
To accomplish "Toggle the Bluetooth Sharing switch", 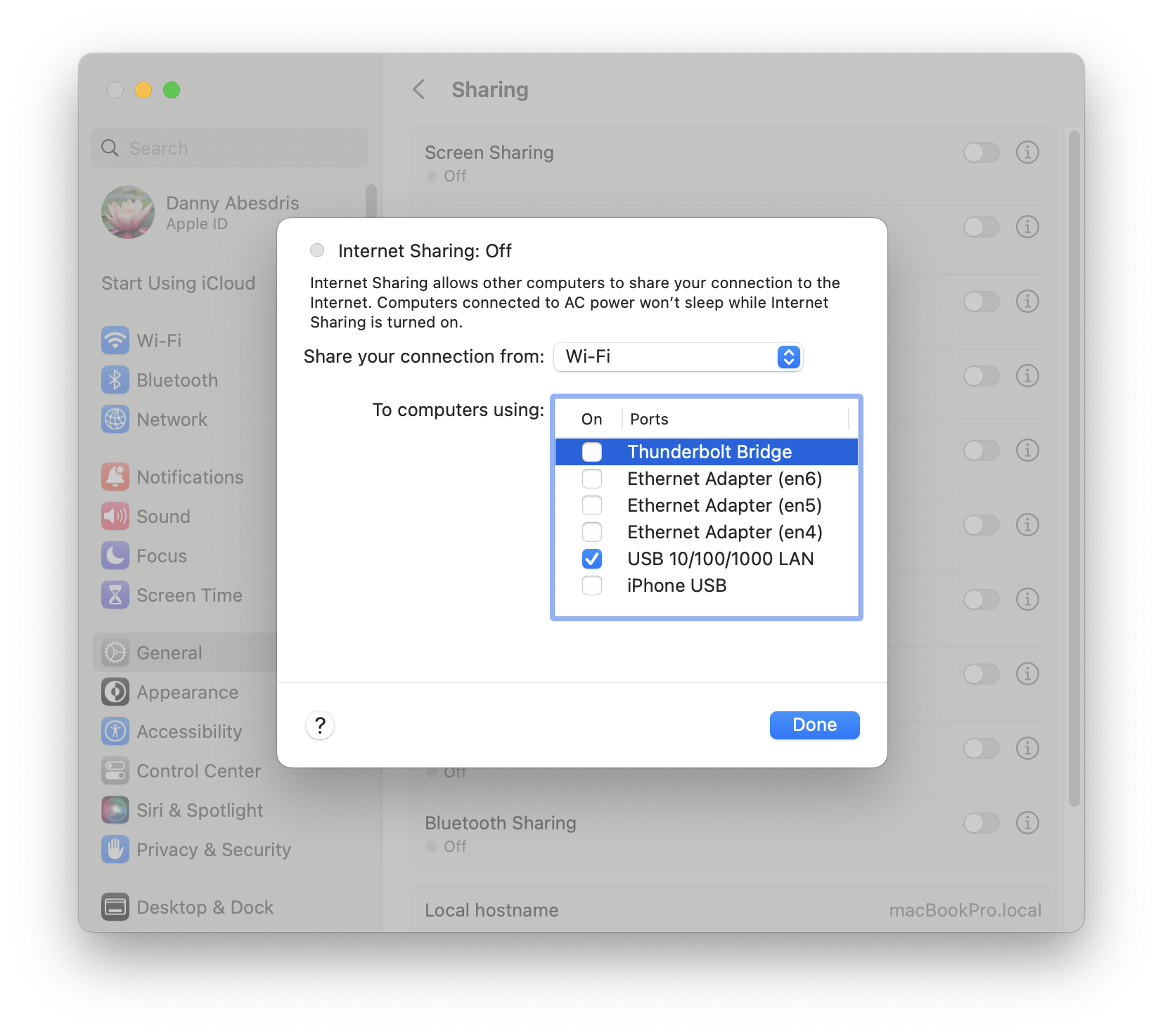I will coord(982,823).
